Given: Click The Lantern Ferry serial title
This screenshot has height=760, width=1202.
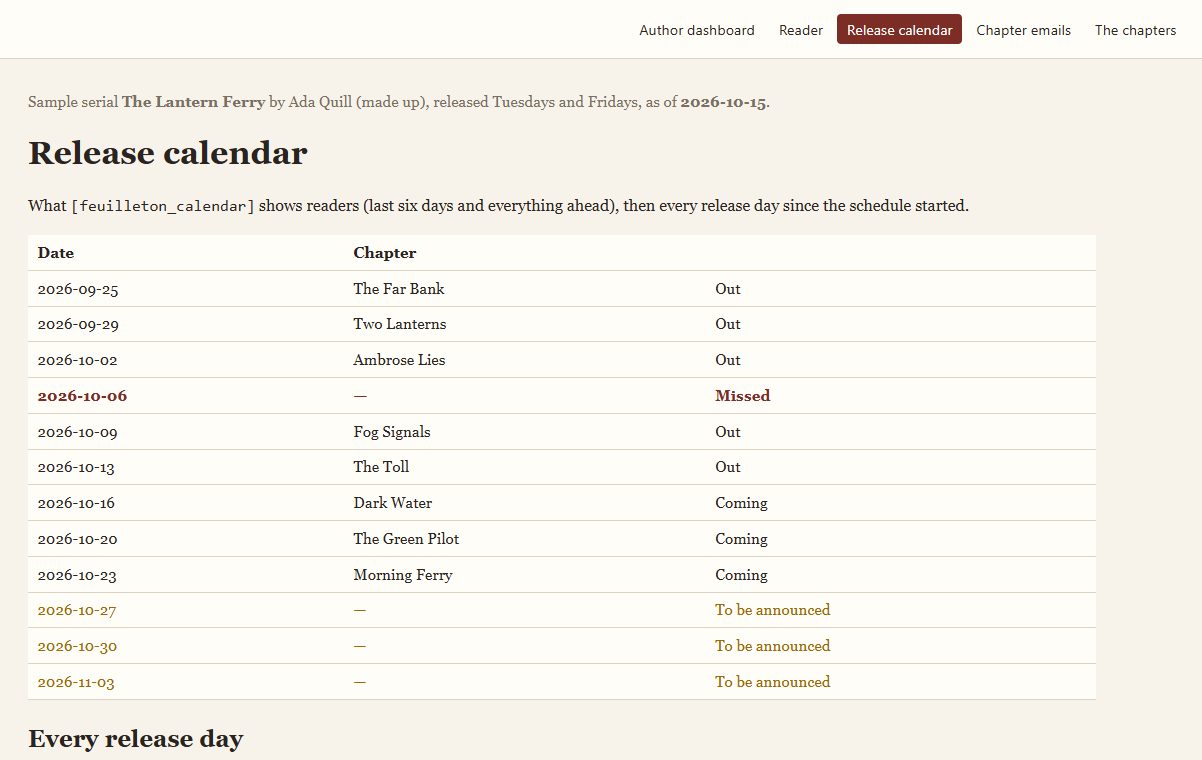Looking at the screenshot, I should 194,102.
